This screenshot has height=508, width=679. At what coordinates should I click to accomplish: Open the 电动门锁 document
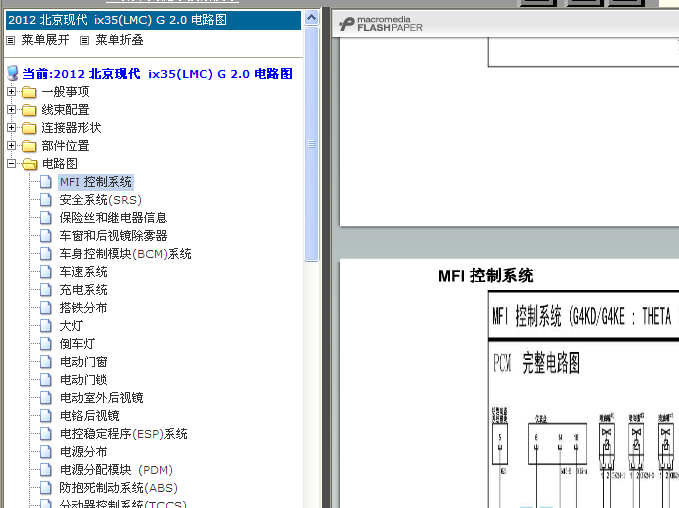coord(84,380)
